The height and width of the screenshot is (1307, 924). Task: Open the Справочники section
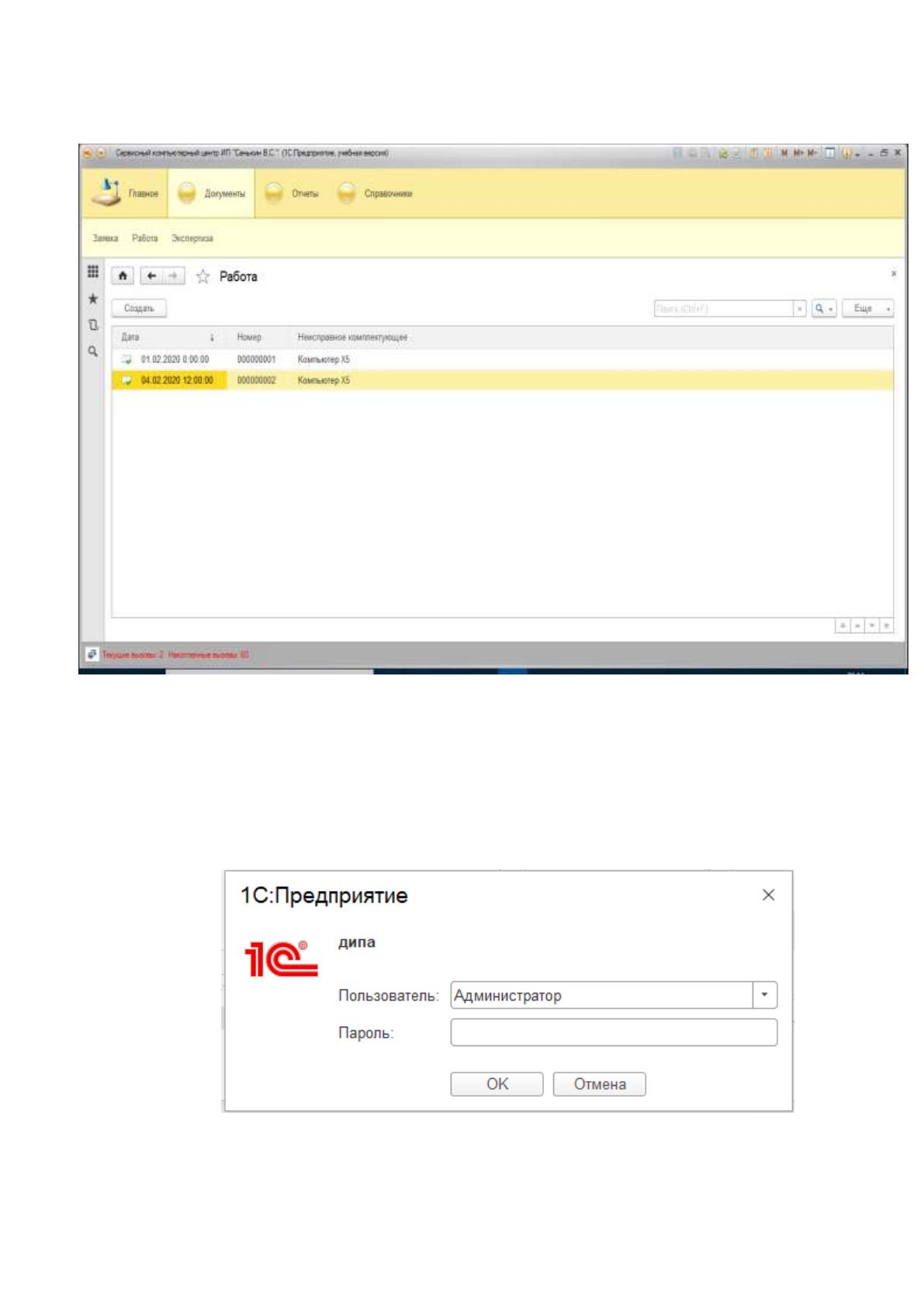click(375, 193)
